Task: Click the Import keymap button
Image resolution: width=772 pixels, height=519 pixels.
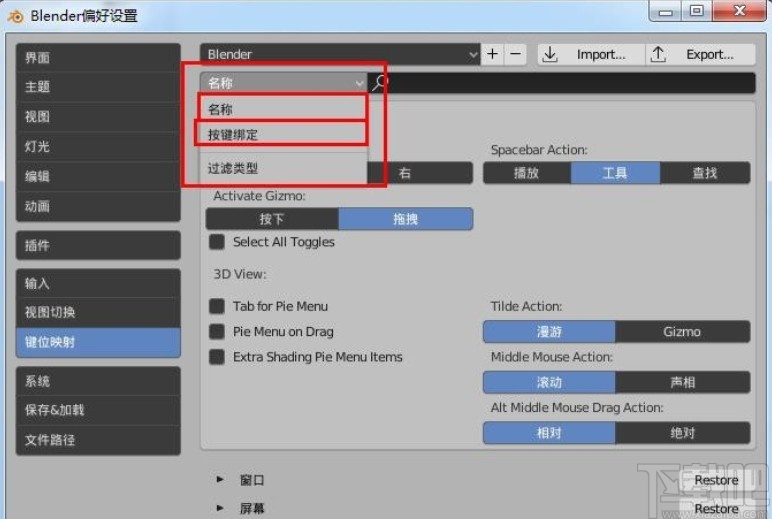Action: click(x=591, y=54)
